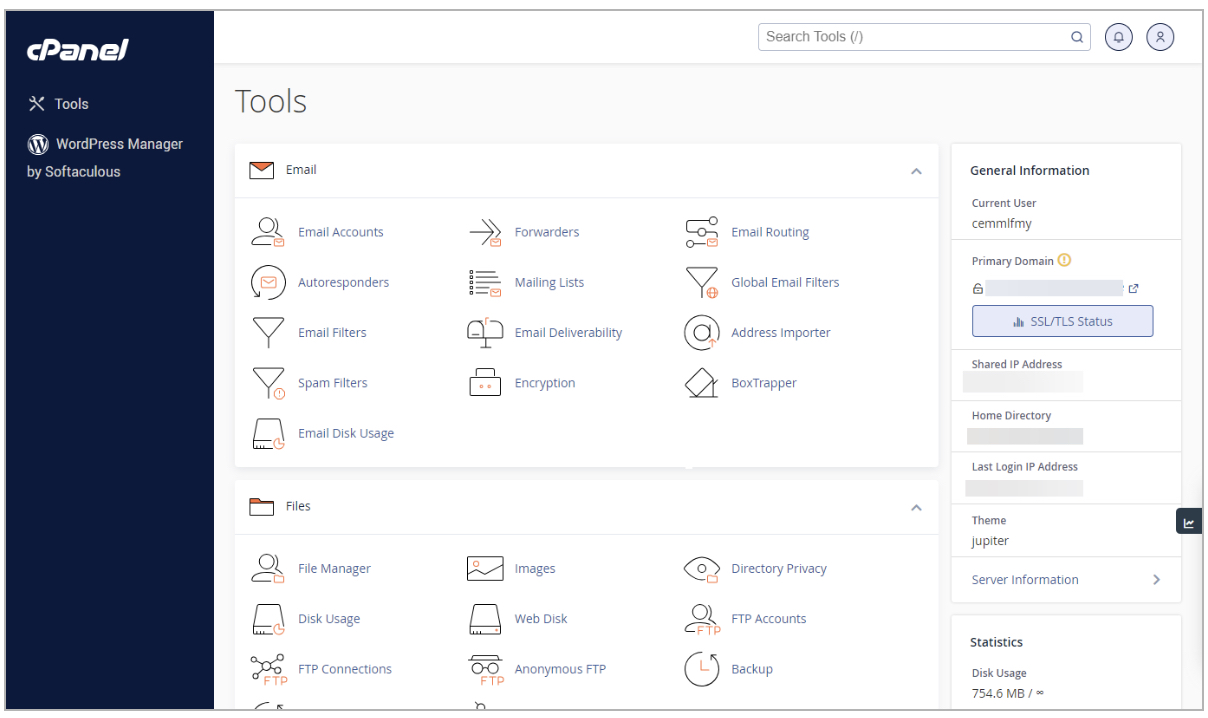Open the user account menu
Image resolution: width=1208 pixels, height=718 pixels.
(x=1160, y=36)
